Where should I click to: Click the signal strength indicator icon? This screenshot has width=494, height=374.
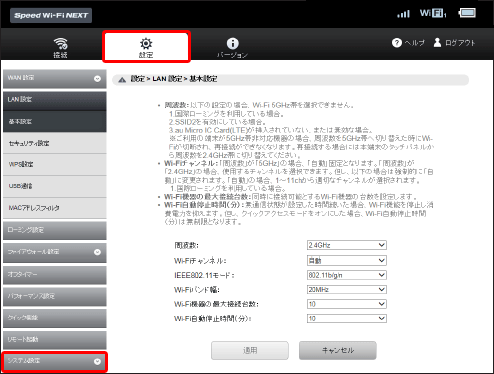pos(403,14)
